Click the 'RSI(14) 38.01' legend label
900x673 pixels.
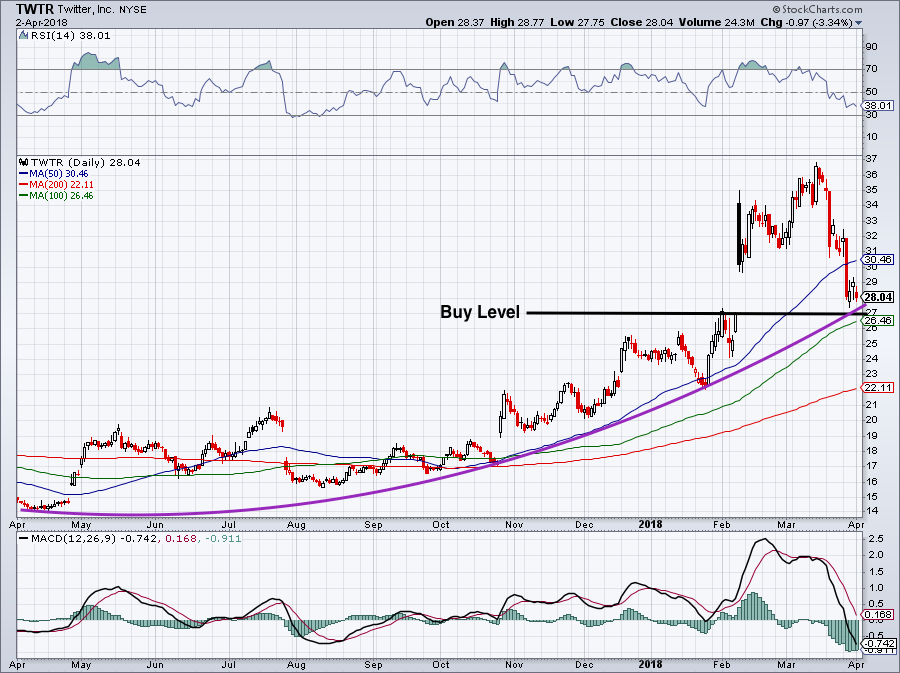tap(70, 36)
